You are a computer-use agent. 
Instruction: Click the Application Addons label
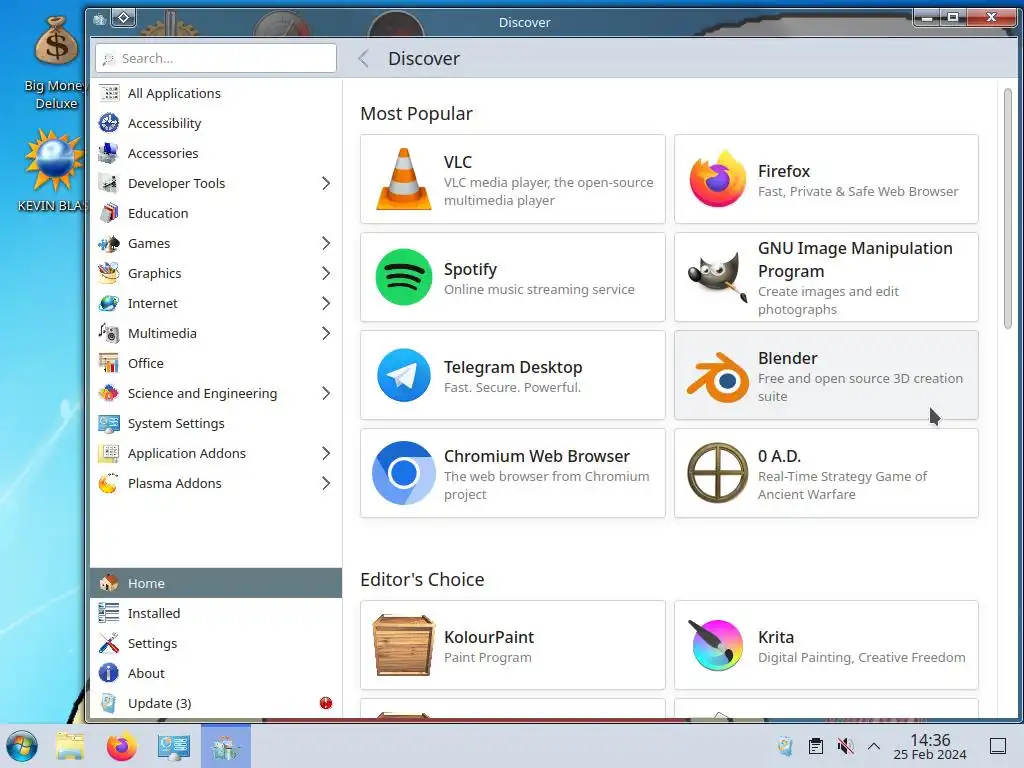tap(187, 453)
